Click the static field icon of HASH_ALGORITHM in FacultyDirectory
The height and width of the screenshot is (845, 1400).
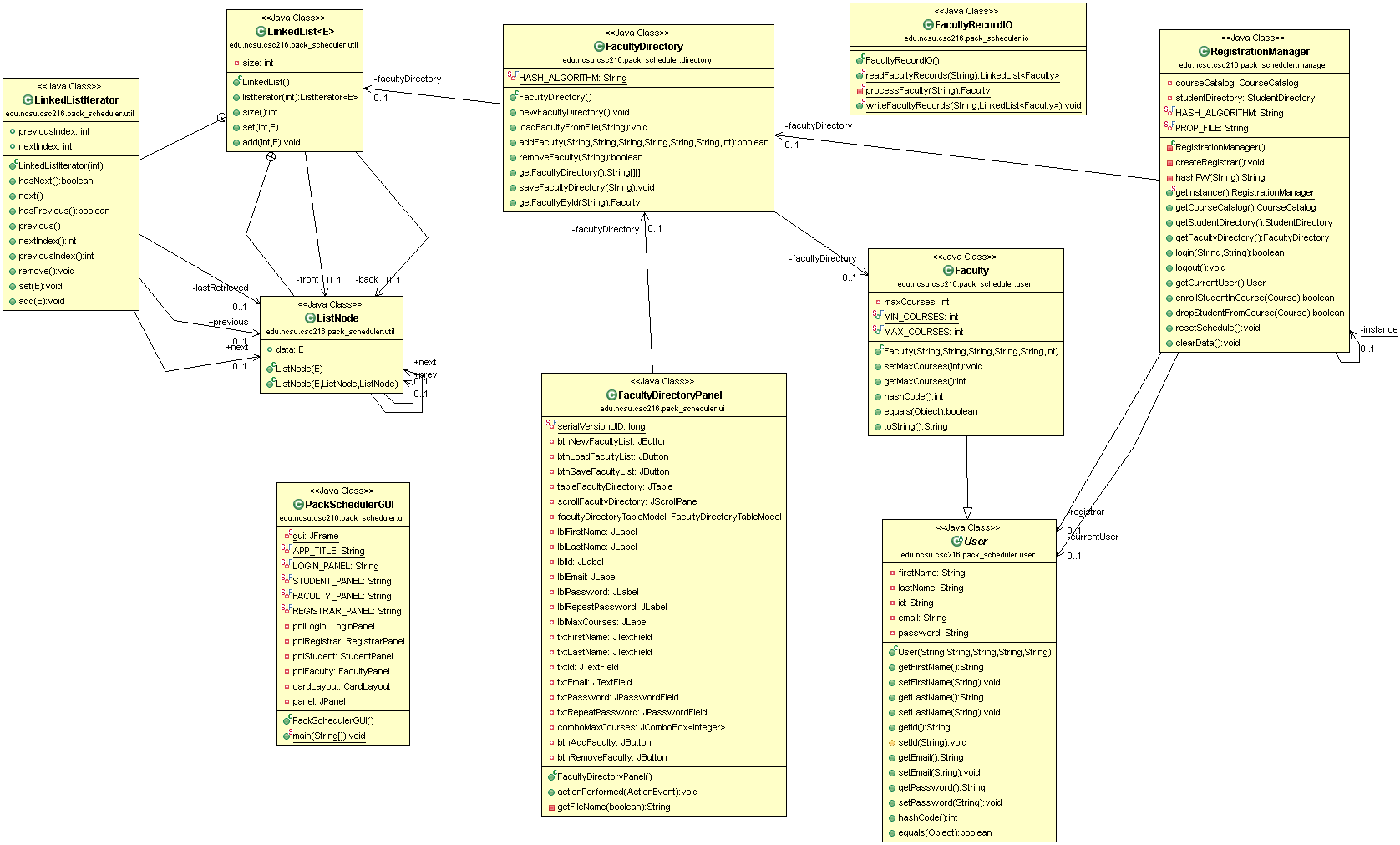[x=511, y=74]
